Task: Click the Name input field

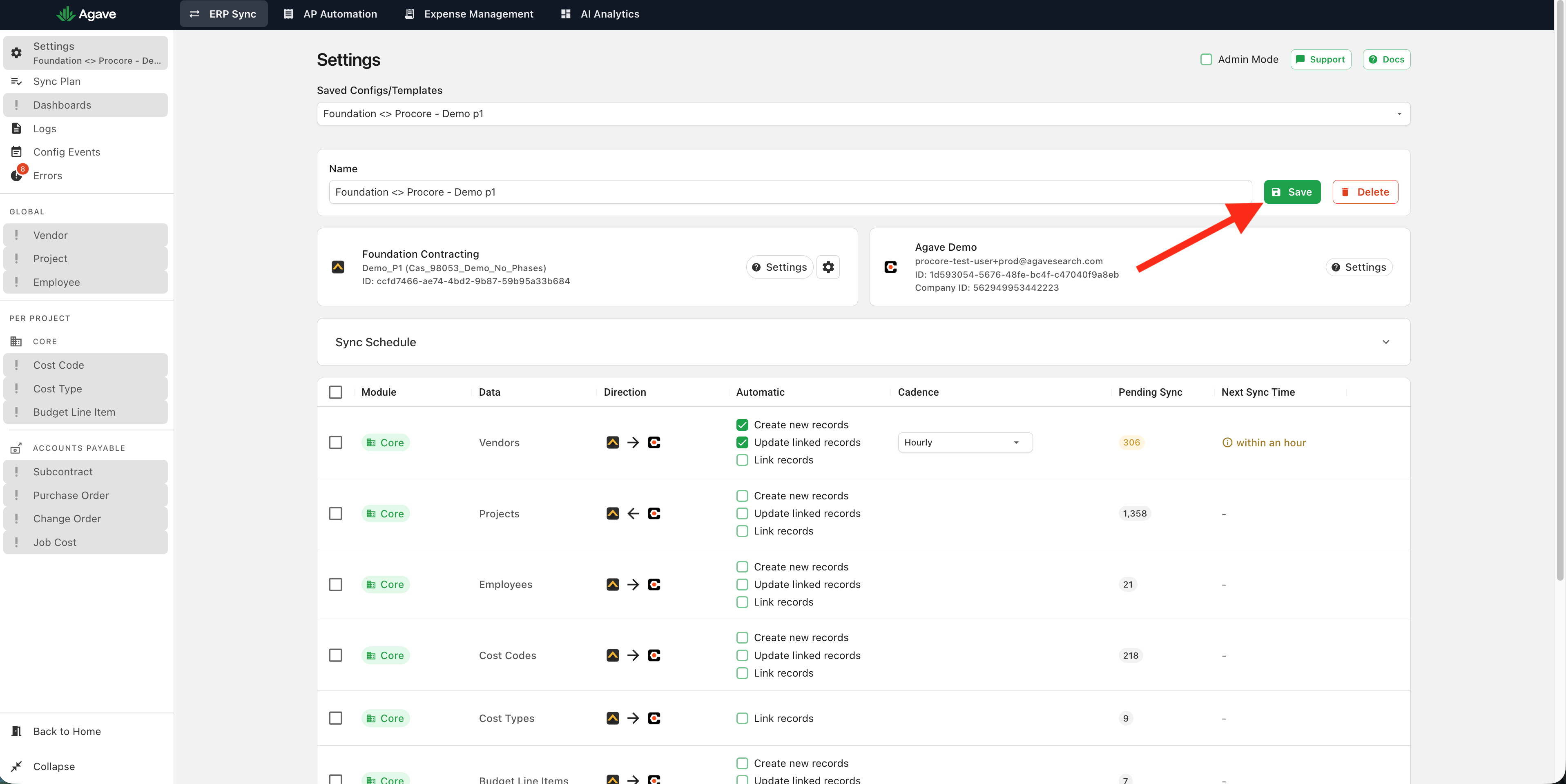Action: (x=790, y=192)
